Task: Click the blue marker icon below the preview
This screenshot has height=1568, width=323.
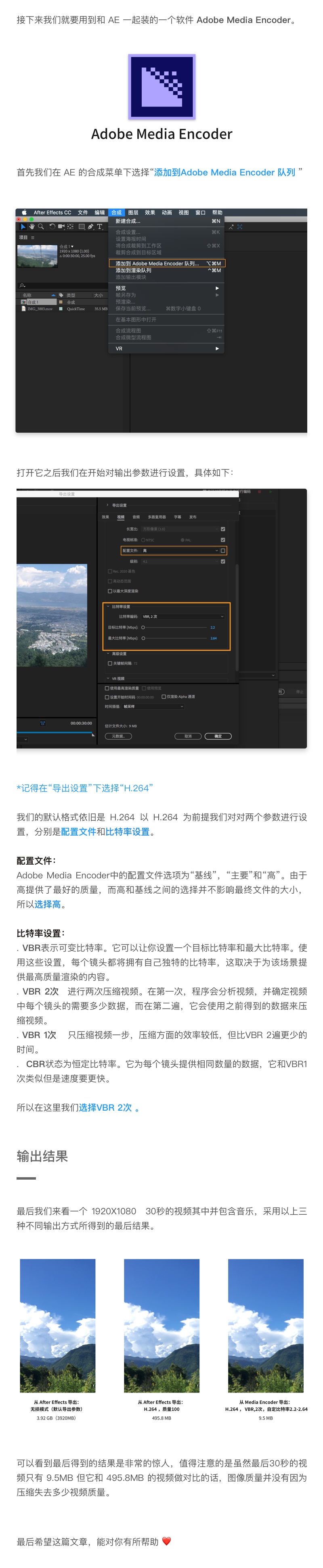Action: coord(43,723)
